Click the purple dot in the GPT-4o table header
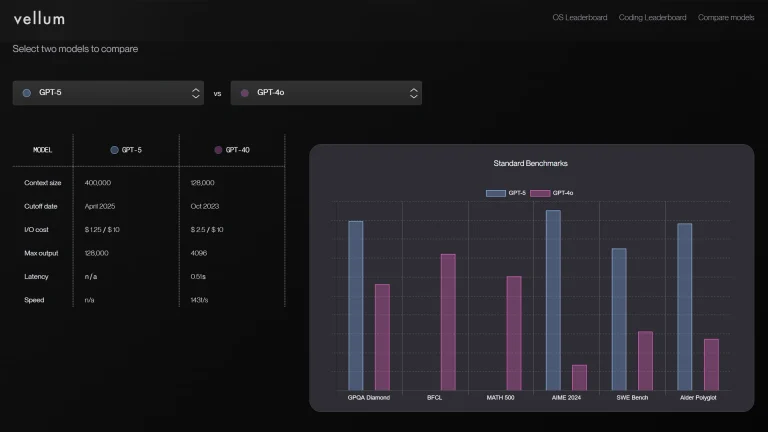The image size is (768, 432). click(218, 150)
